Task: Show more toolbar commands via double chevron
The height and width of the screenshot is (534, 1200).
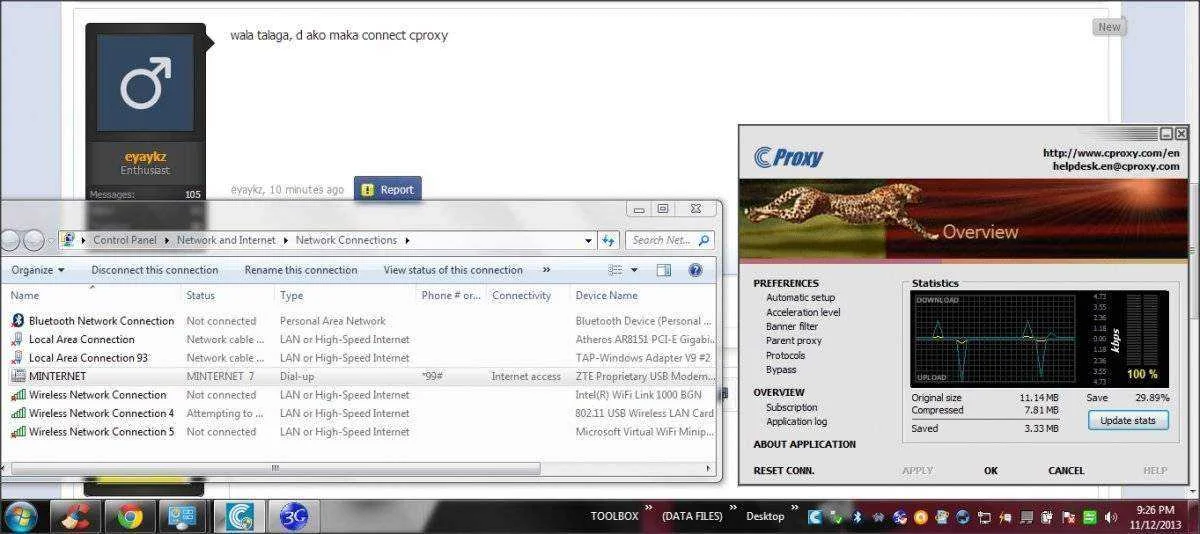Action: coord(546,270)
